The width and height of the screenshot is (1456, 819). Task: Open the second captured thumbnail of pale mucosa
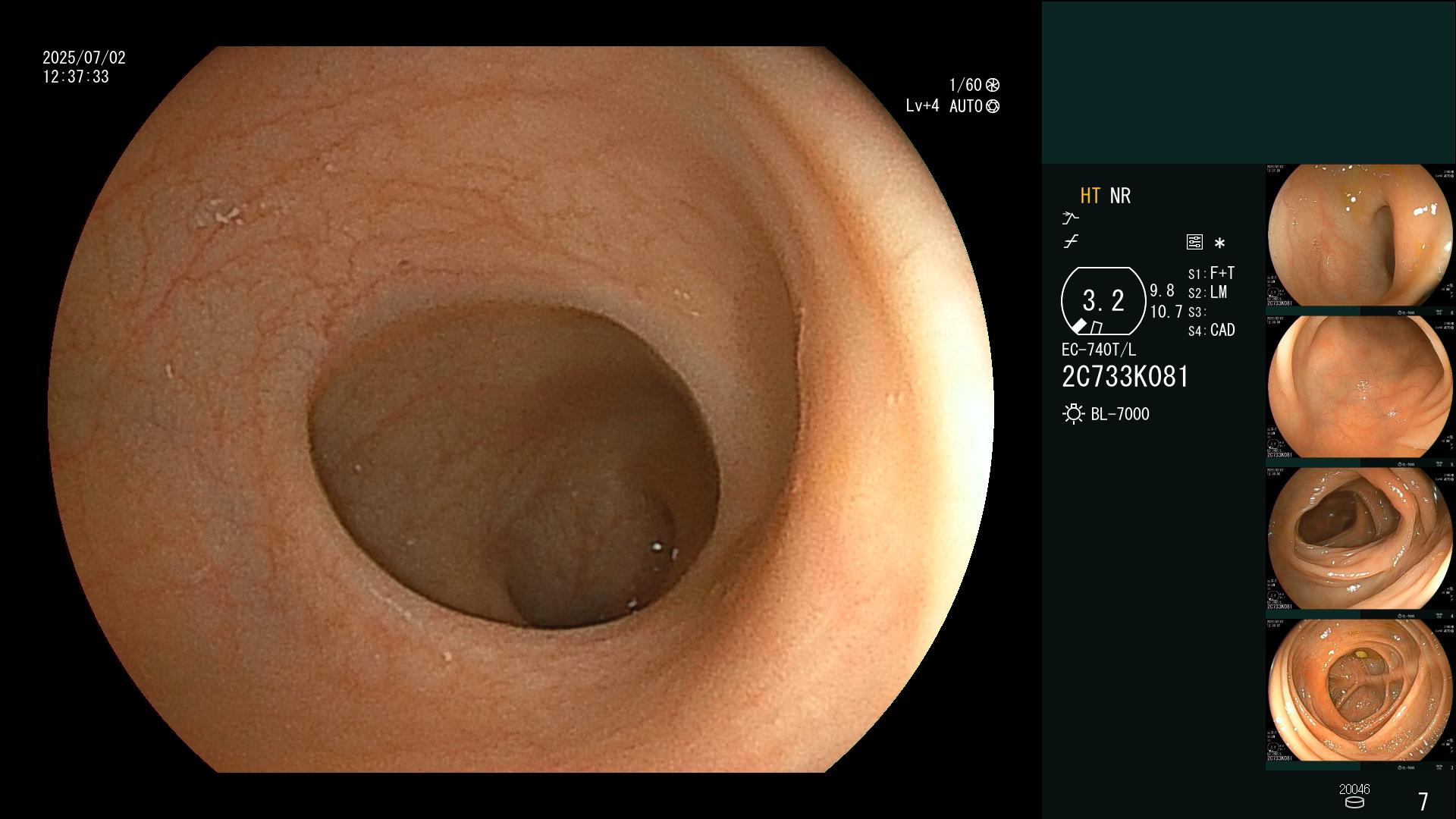[x=1360, y=388]
